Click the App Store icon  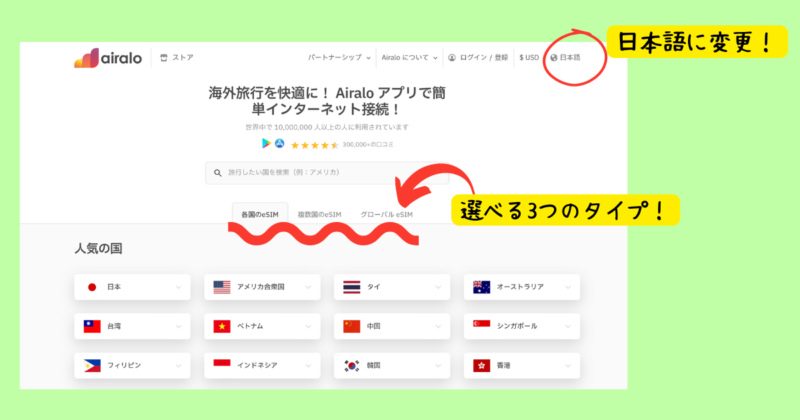280,143
